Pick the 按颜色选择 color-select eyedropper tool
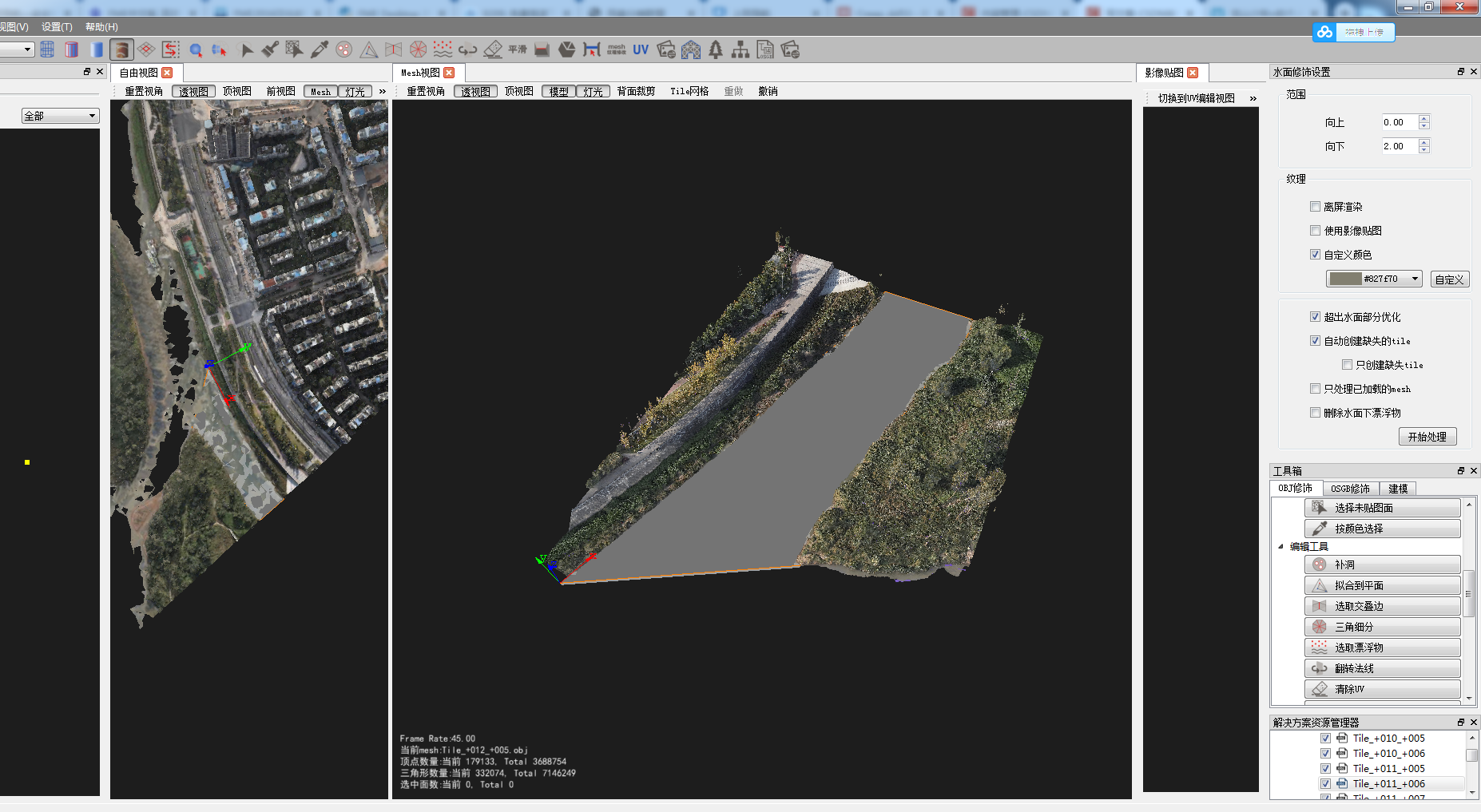 click(x=1383, y=527)
